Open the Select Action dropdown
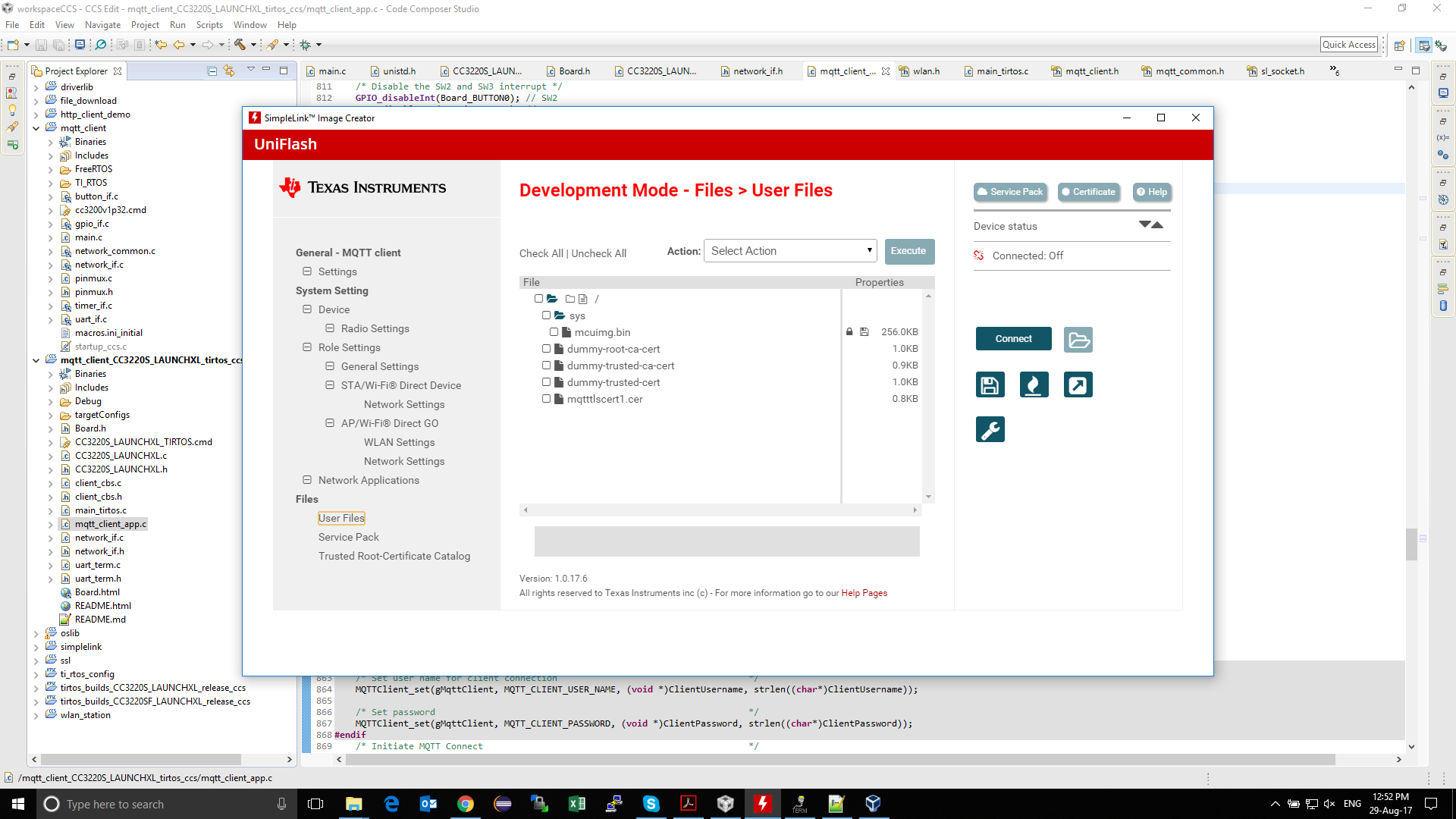The height and width of the screenshot is (819, 1456). tap(790, 250)
